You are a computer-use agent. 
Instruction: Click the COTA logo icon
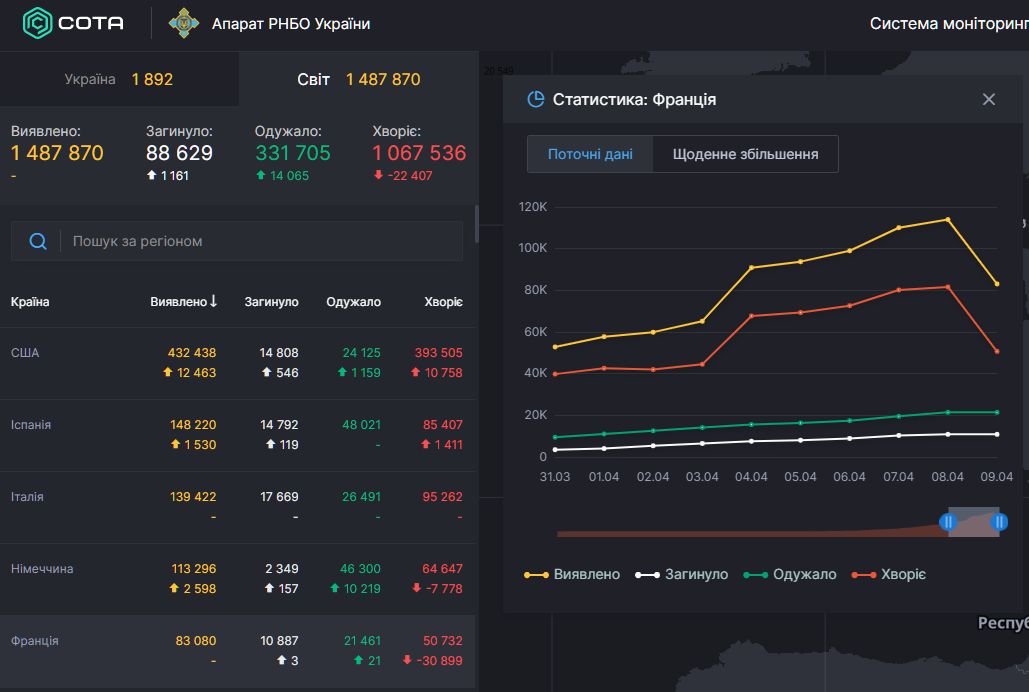tap(37, 23)
